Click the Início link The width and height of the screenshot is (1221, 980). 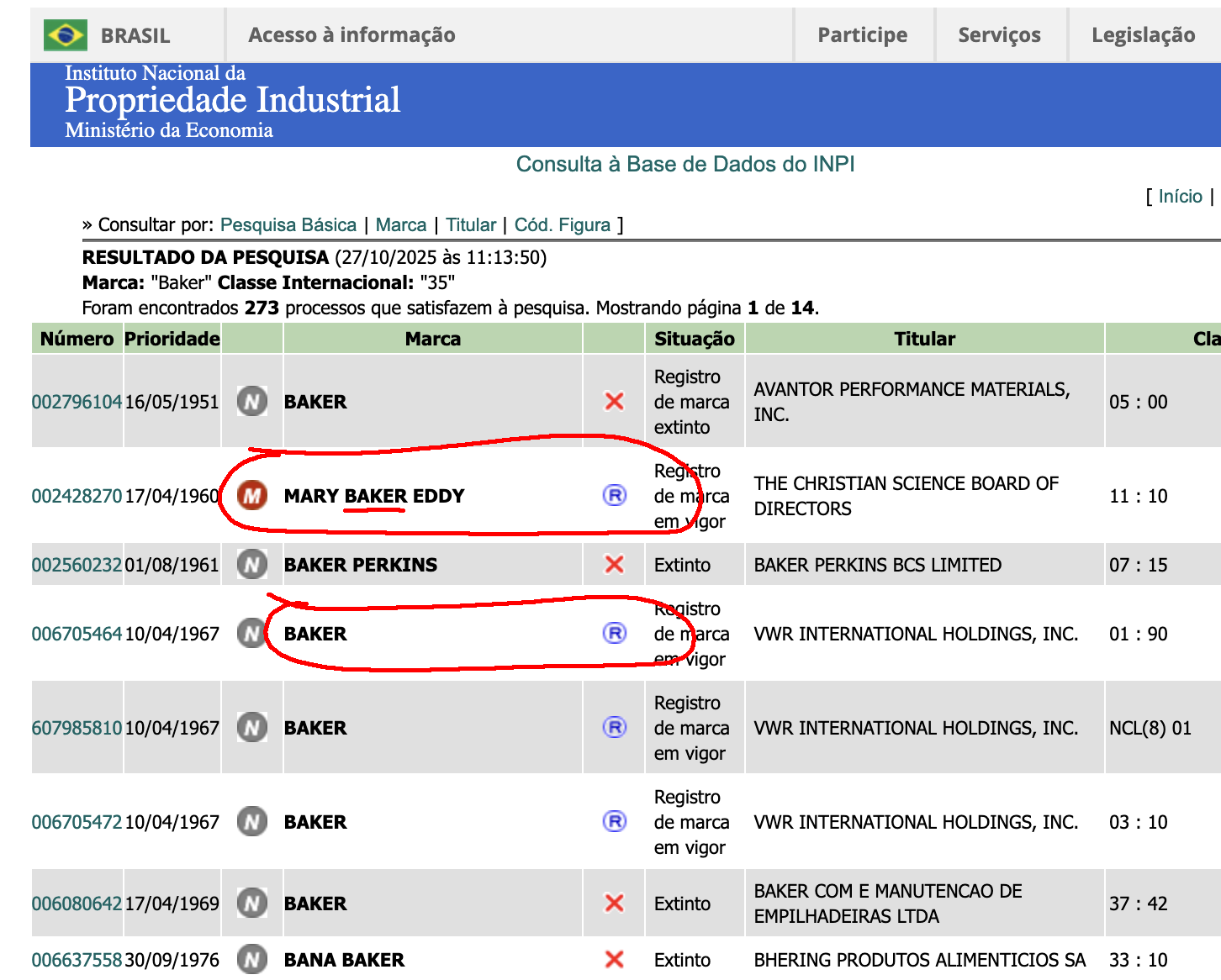(1181, 197)
